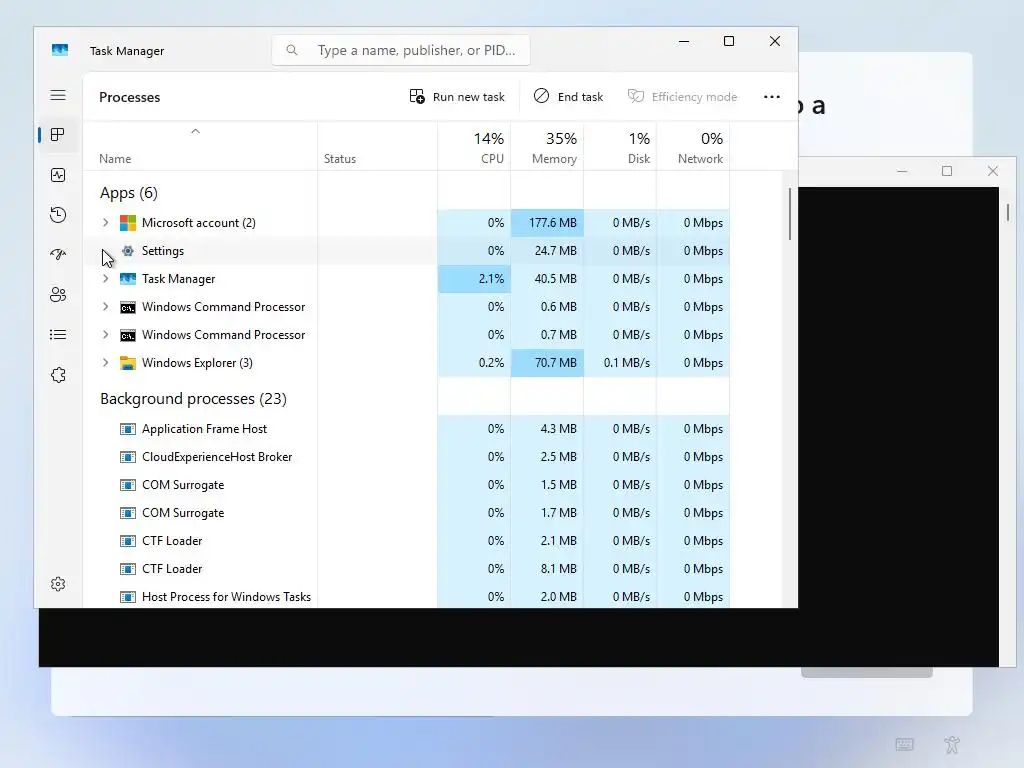Expand the Task Manager process row
Viewport: 1024px width, 768px height.
[106, 279]
